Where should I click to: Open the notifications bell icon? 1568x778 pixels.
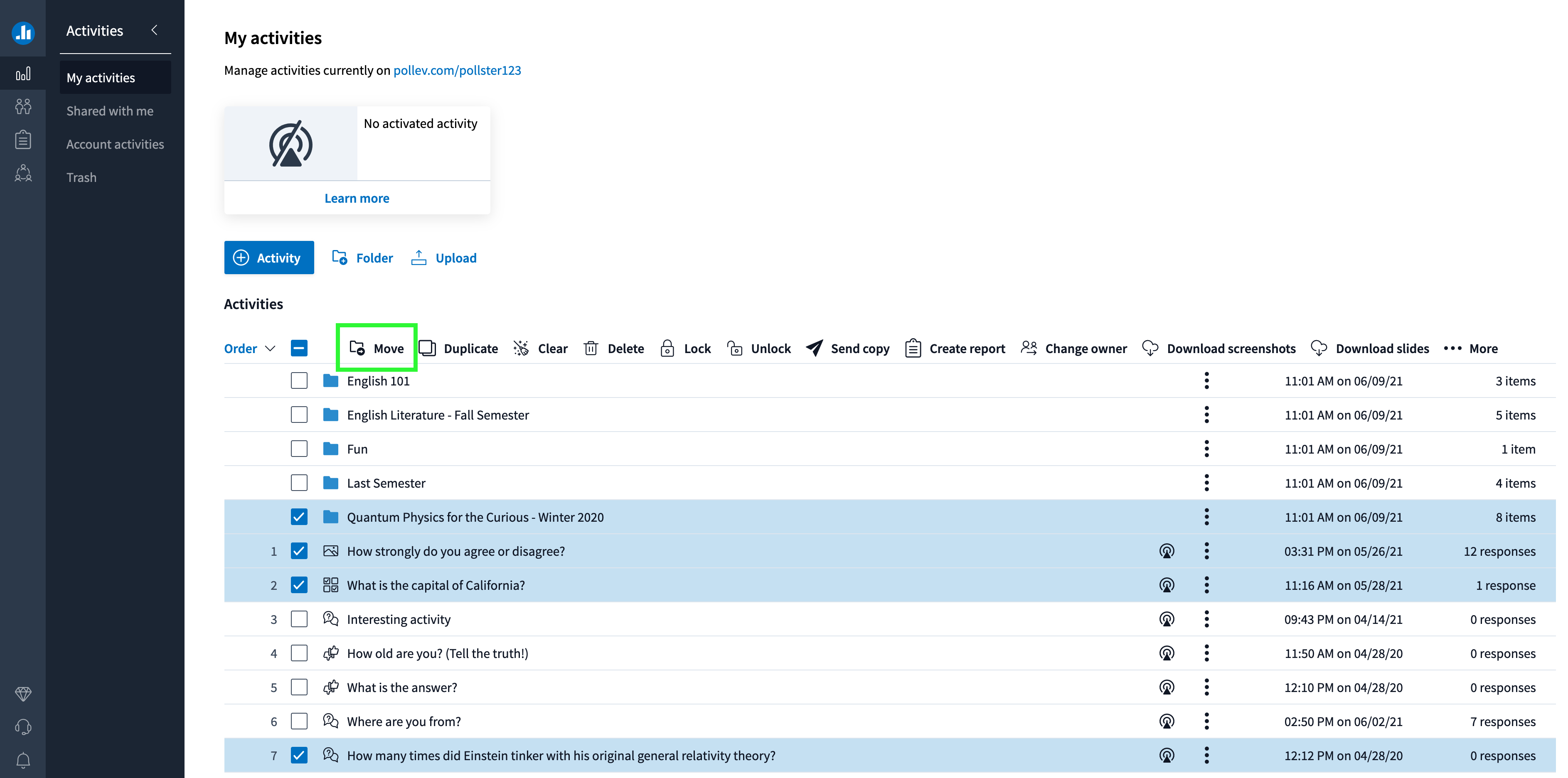pyautogui.click(x=23, y=761)
